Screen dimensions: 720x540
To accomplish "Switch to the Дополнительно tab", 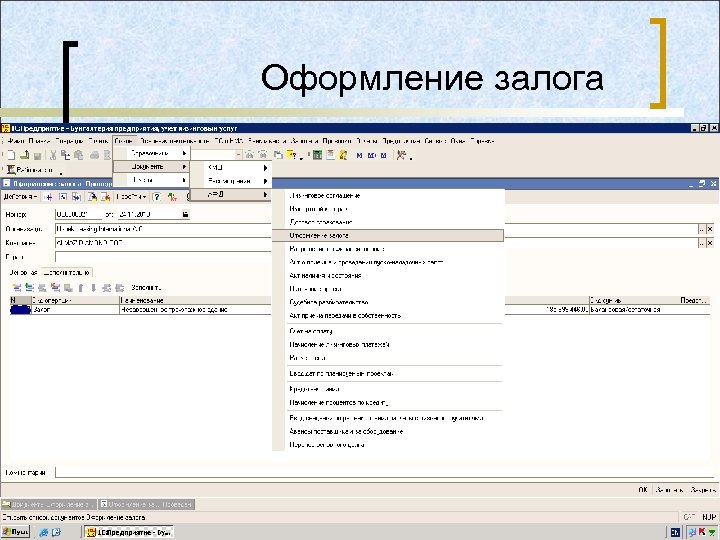I will [67, 273].
